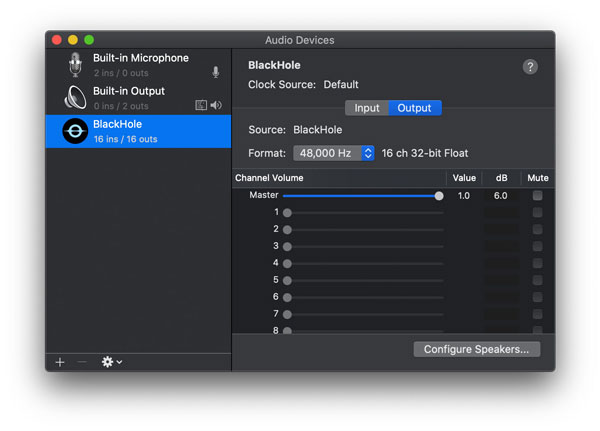This screenshot has width=600, height=431.
Task: Click the BlackHole heading in details pane
Action: pyautogui.click(x=274, y=65)
